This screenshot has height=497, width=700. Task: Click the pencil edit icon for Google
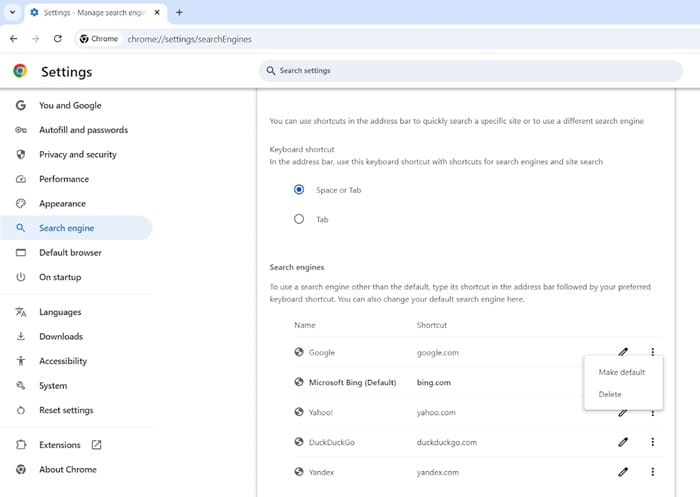(623, 352)
